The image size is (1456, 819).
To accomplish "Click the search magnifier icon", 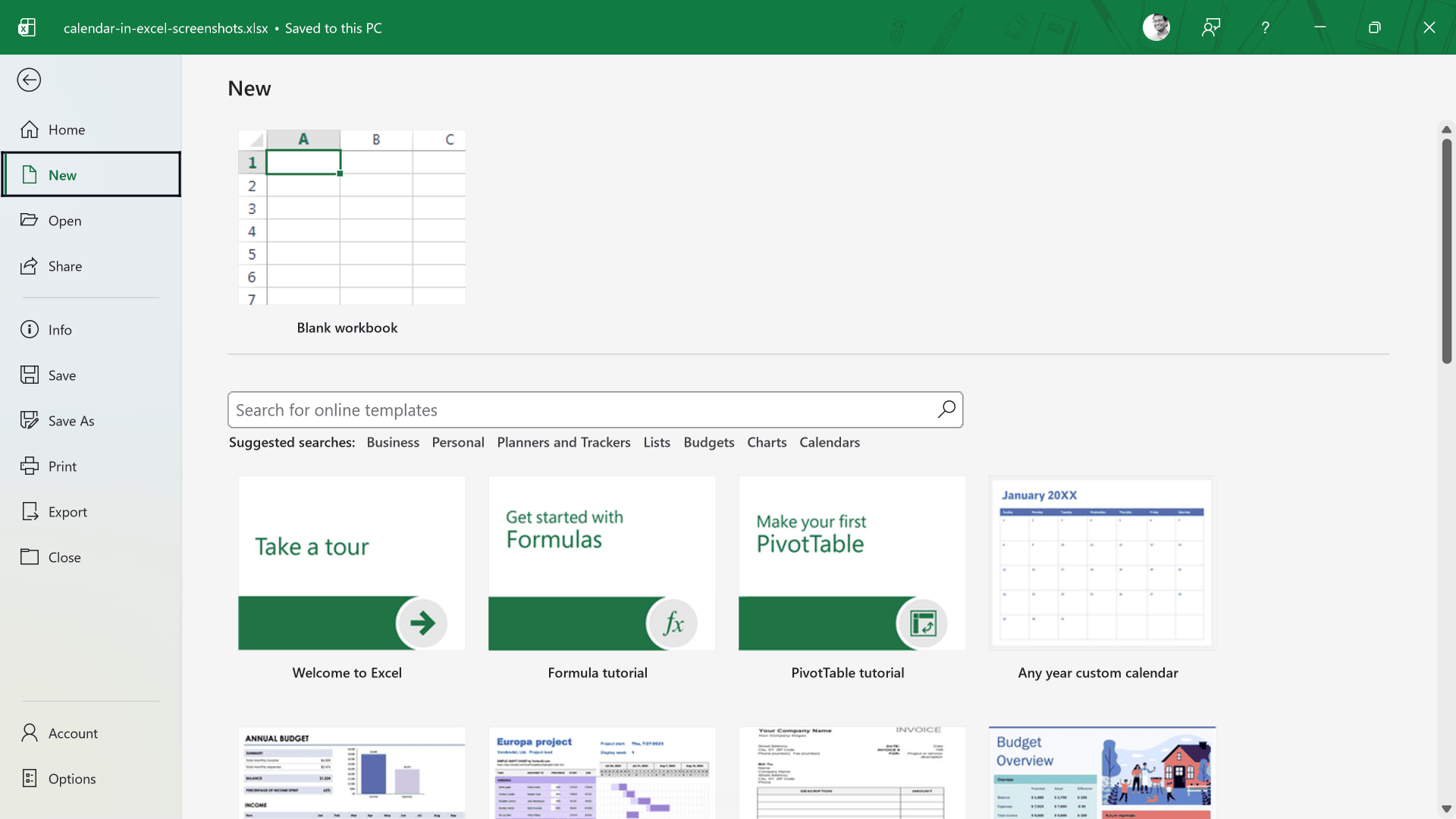I will tap(946, 409).
